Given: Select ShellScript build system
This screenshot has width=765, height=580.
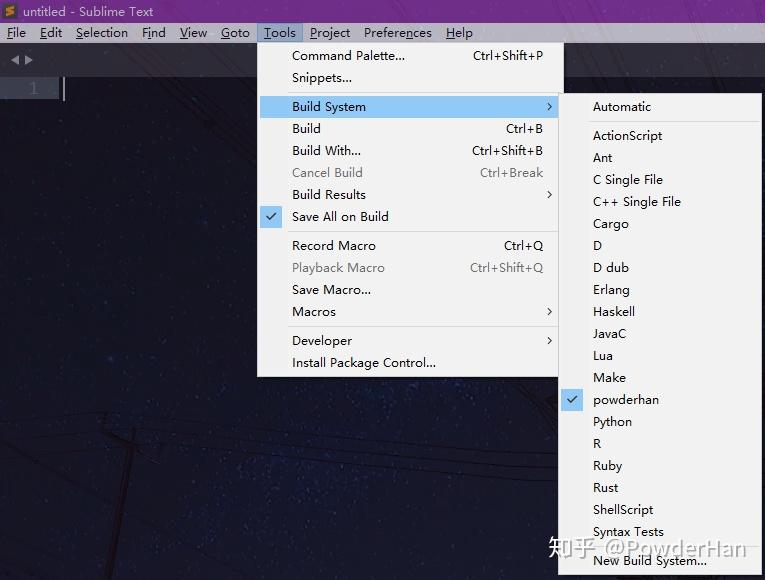Looking at the screenshot, I should pos(660,510).
